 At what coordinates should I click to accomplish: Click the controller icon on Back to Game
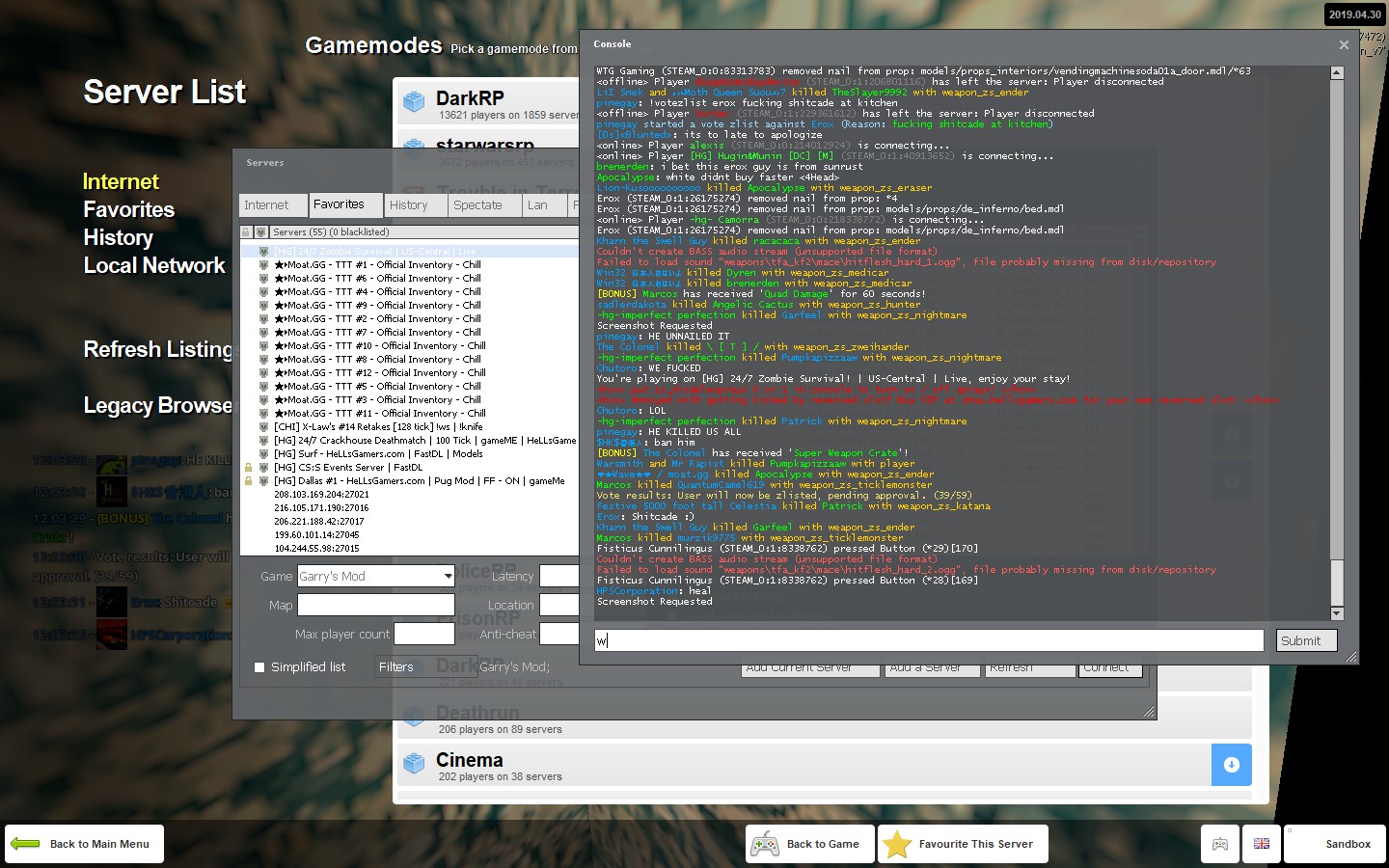[765, 844]
